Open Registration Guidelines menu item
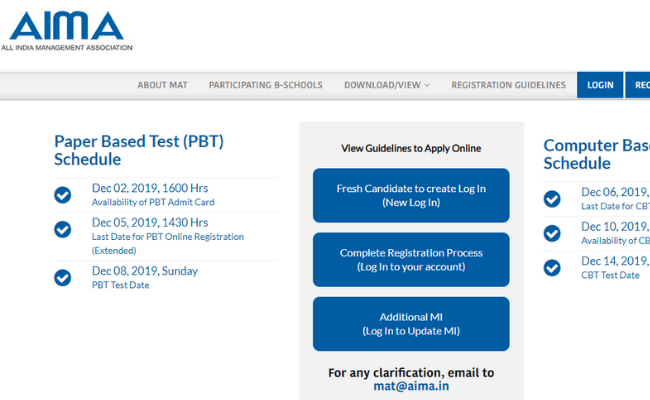This screenshot has height=400, width=650. [x=508, y=85]
